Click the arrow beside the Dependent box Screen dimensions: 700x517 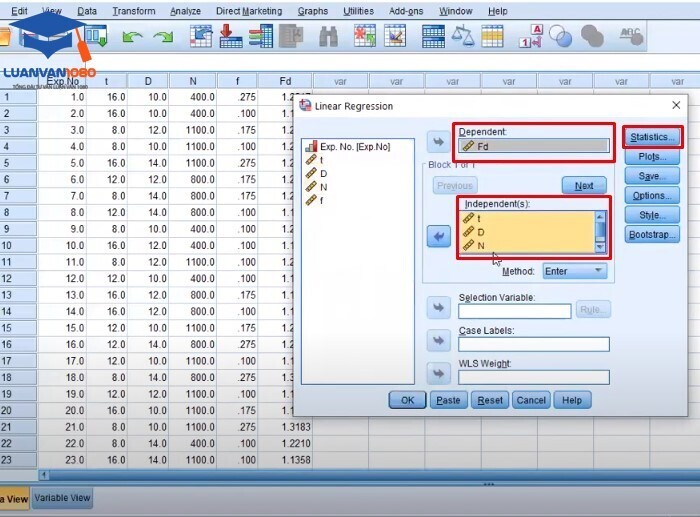pyautogui.click(x=437, y=140)
